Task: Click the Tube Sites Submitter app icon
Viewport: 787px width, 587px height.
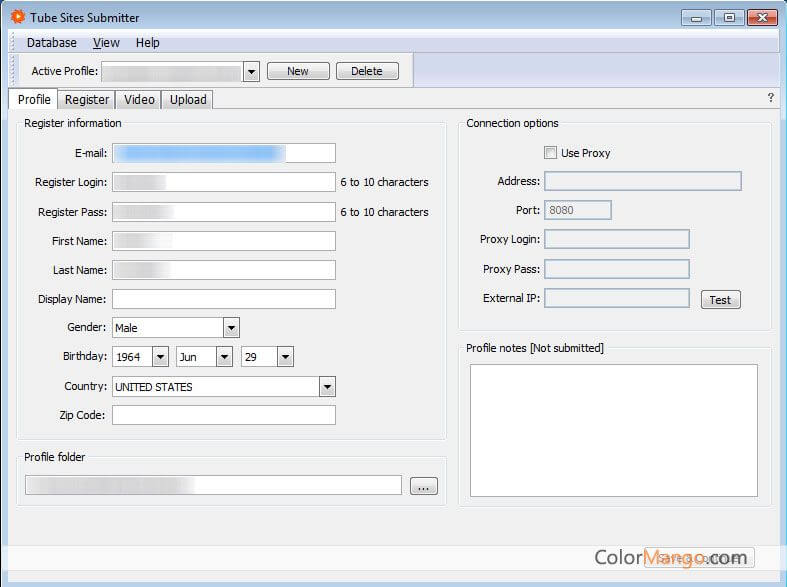Action: (x=17, y=17)
